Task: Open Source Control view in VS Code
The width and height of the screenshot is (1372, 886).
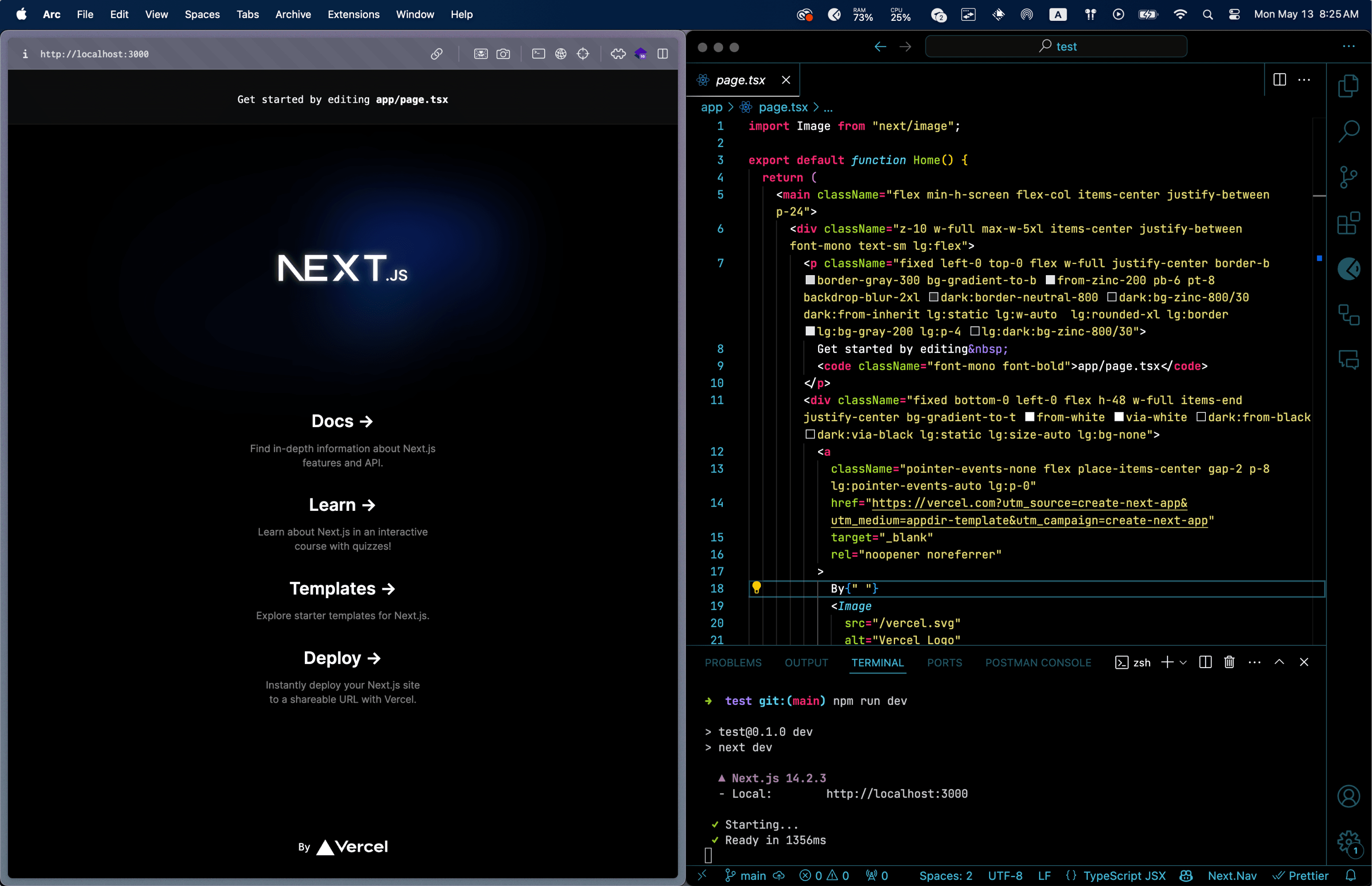Action: (1349, 177)
